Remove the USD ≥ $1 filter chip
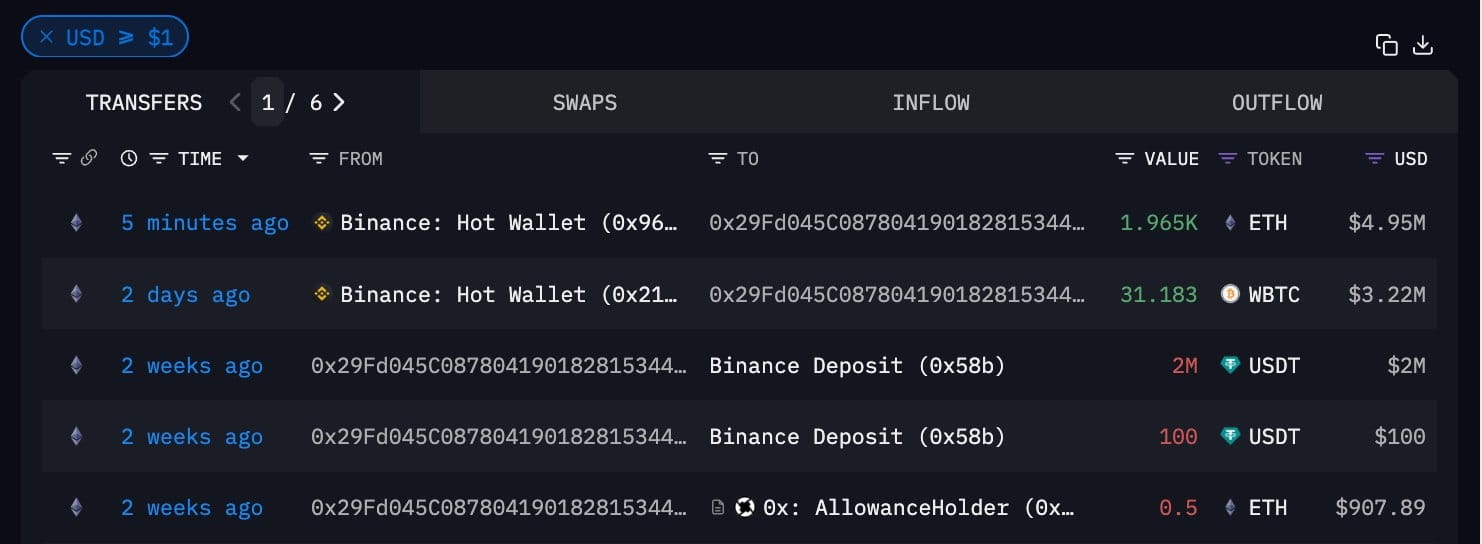The height and width of the screenshot is (544, 1482). tap(46, 38)
